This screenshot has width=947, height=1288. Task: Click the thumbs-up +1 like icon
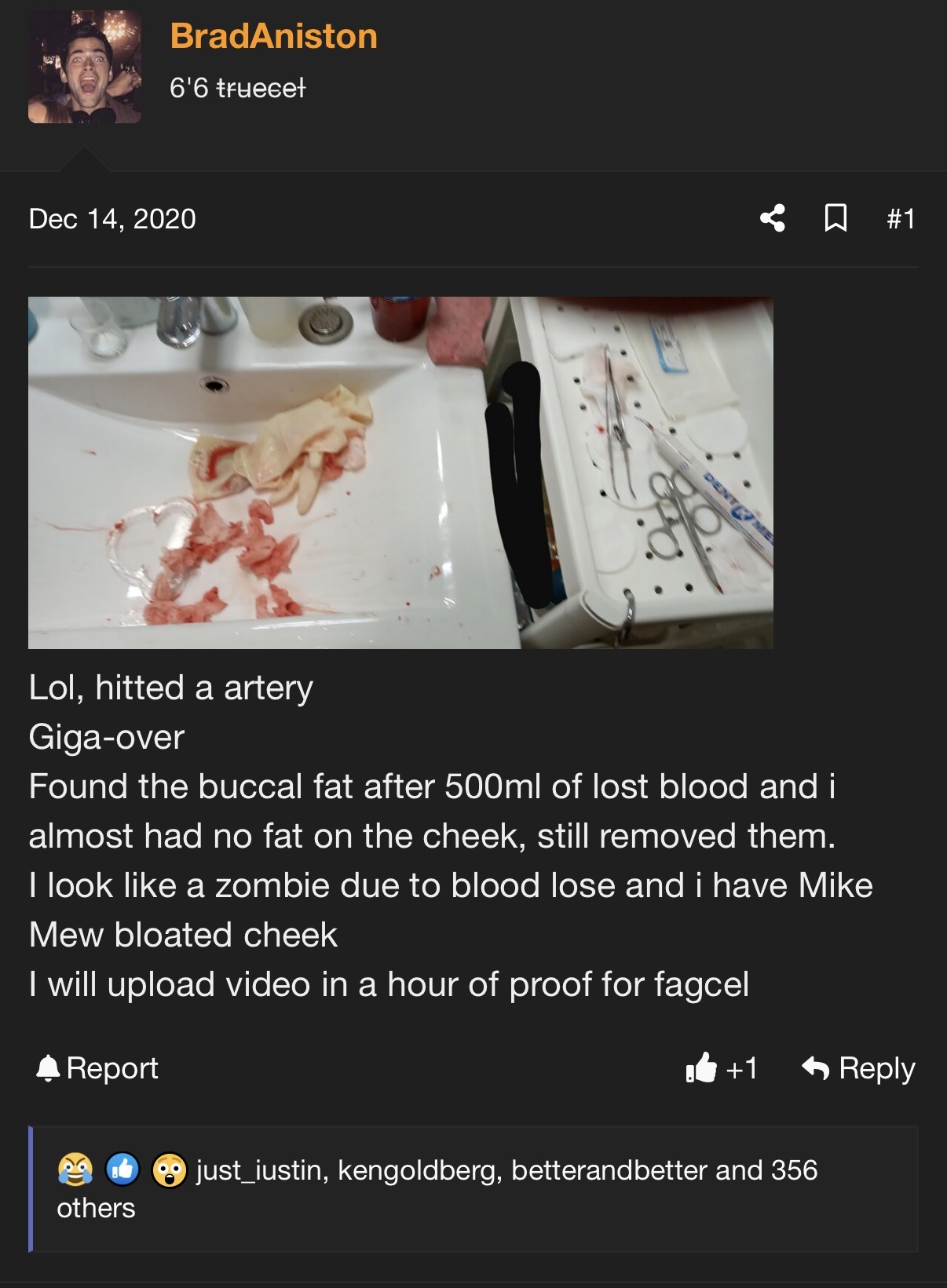pyautogui.click(x=701, y=1067)
